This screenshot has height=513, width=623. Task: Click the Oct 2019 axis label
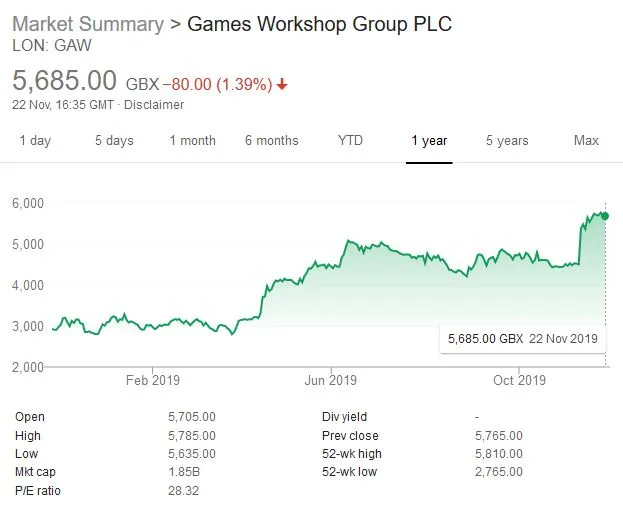(519, 380)
